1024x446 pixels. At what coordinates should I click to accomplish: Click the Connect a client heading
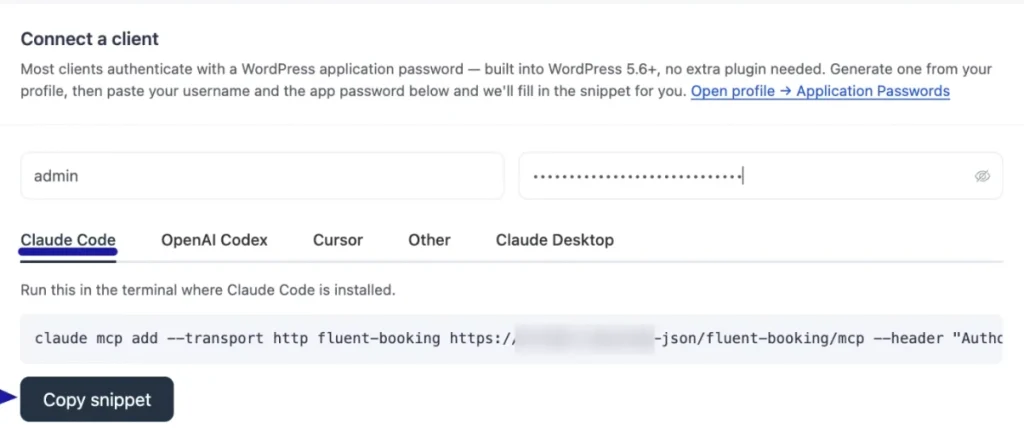coord(89,39)
